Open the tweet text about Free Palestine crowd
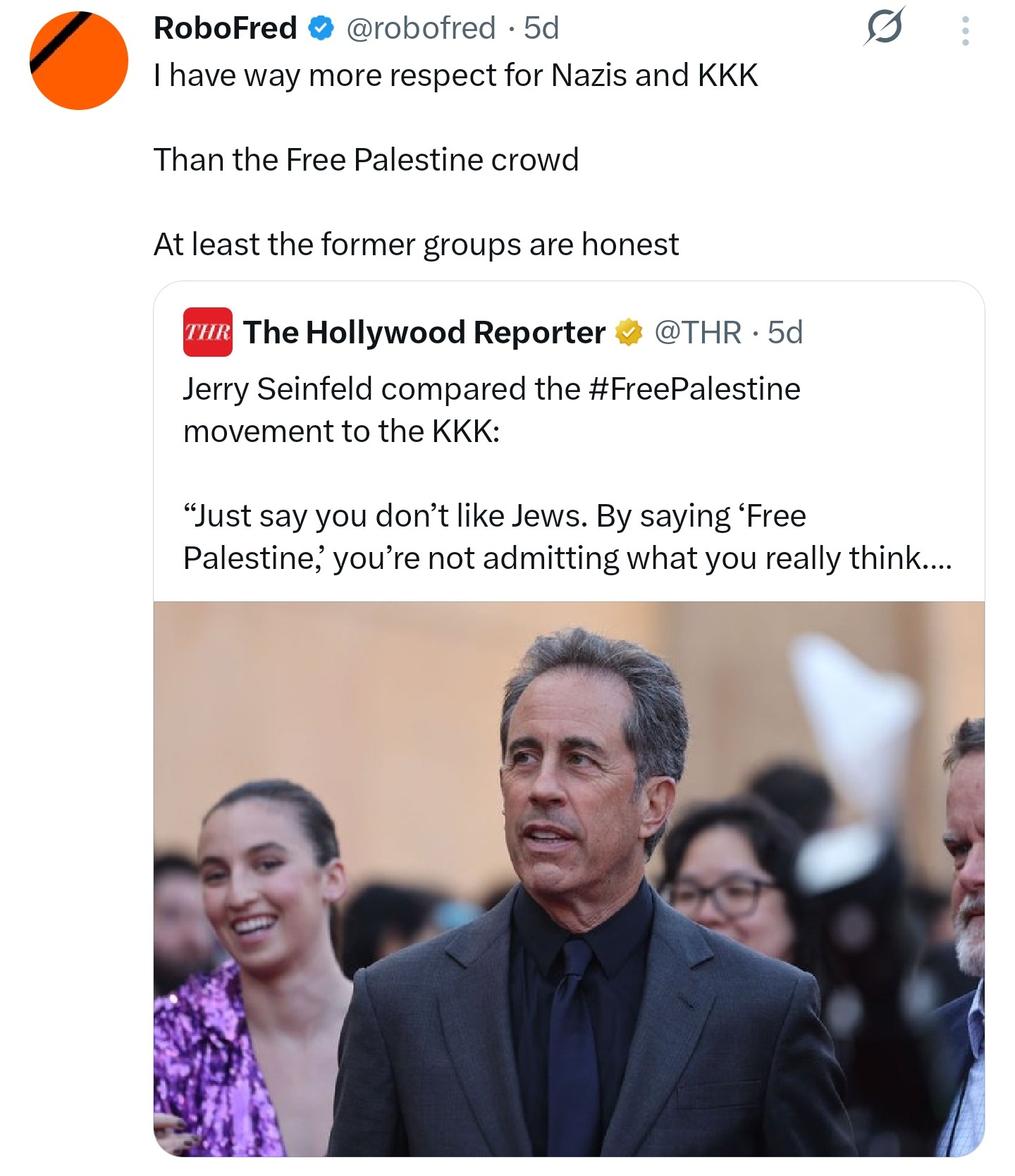This screenshot has height=1176, width=1015. (x=366, y=159)
